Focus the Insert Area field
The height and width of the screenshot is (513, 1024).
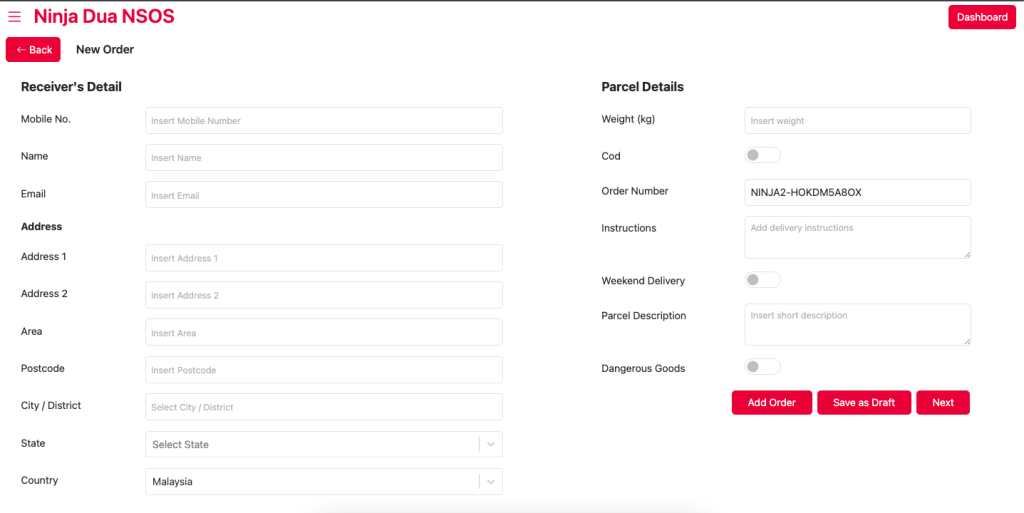324,332
